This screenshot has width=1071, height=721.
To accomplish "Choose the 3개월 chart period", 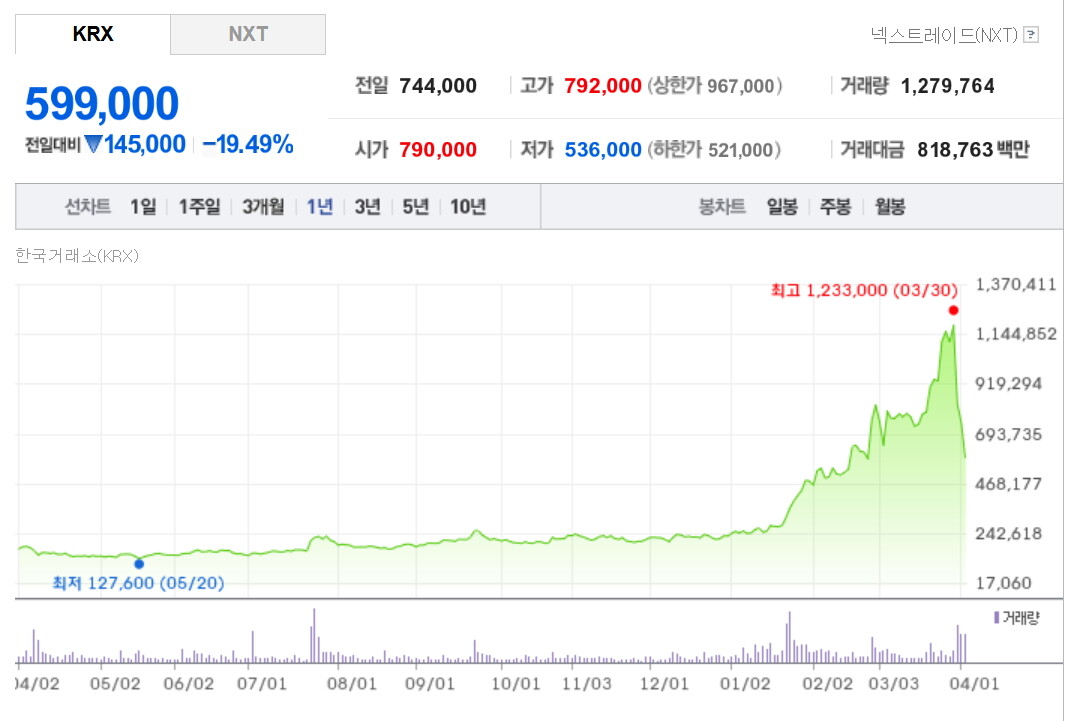I will (263, 207).
